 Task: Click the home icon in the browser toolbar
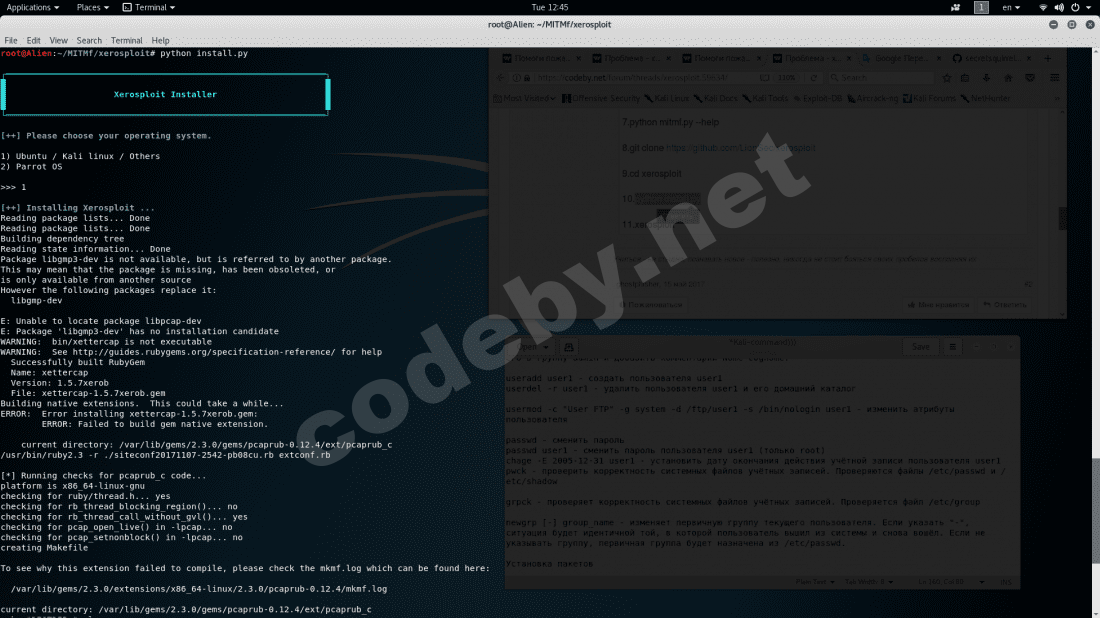tap(1008, 78)
